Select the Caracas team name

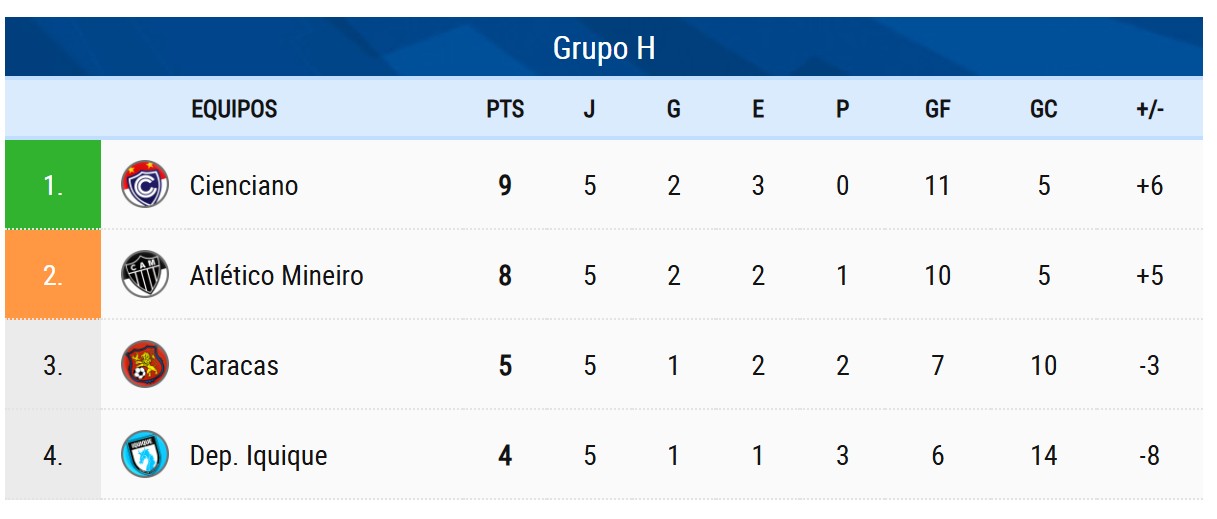[234, 366]
